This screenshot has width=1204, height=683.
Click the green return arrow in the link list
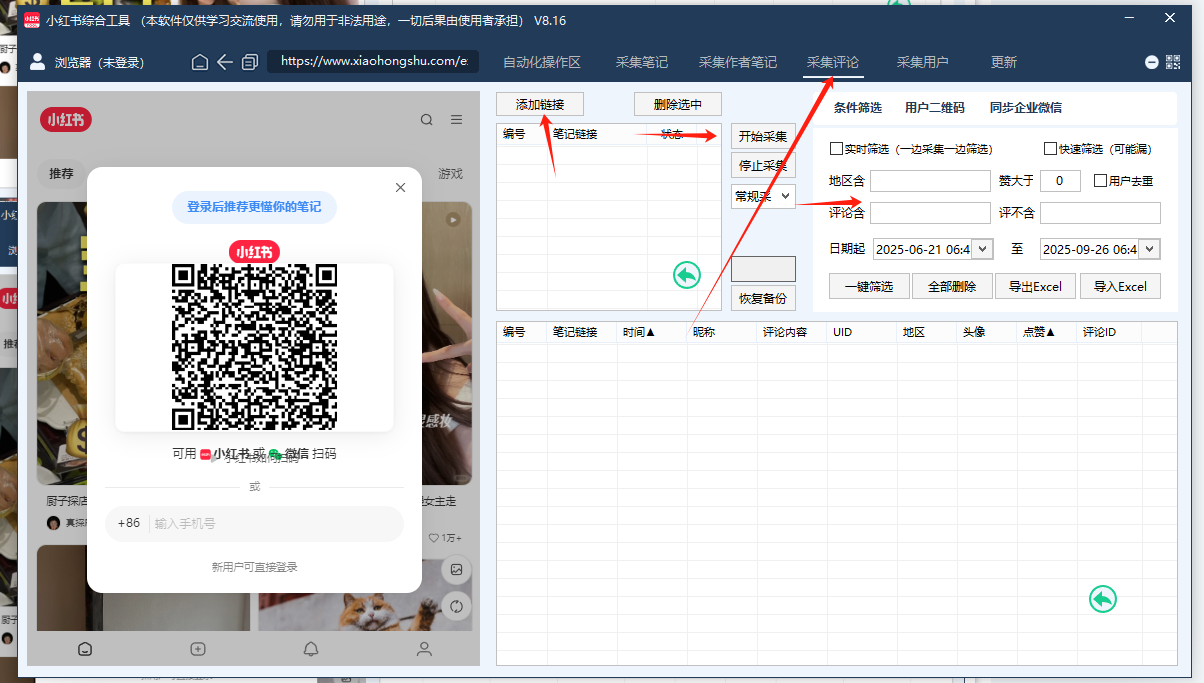(x=687, y=275)
